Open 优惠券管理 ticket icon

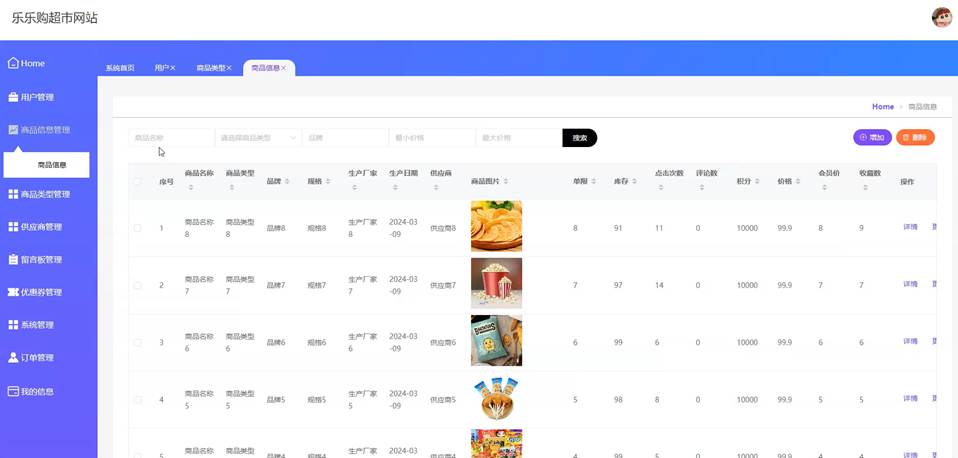tap(13, 292)
